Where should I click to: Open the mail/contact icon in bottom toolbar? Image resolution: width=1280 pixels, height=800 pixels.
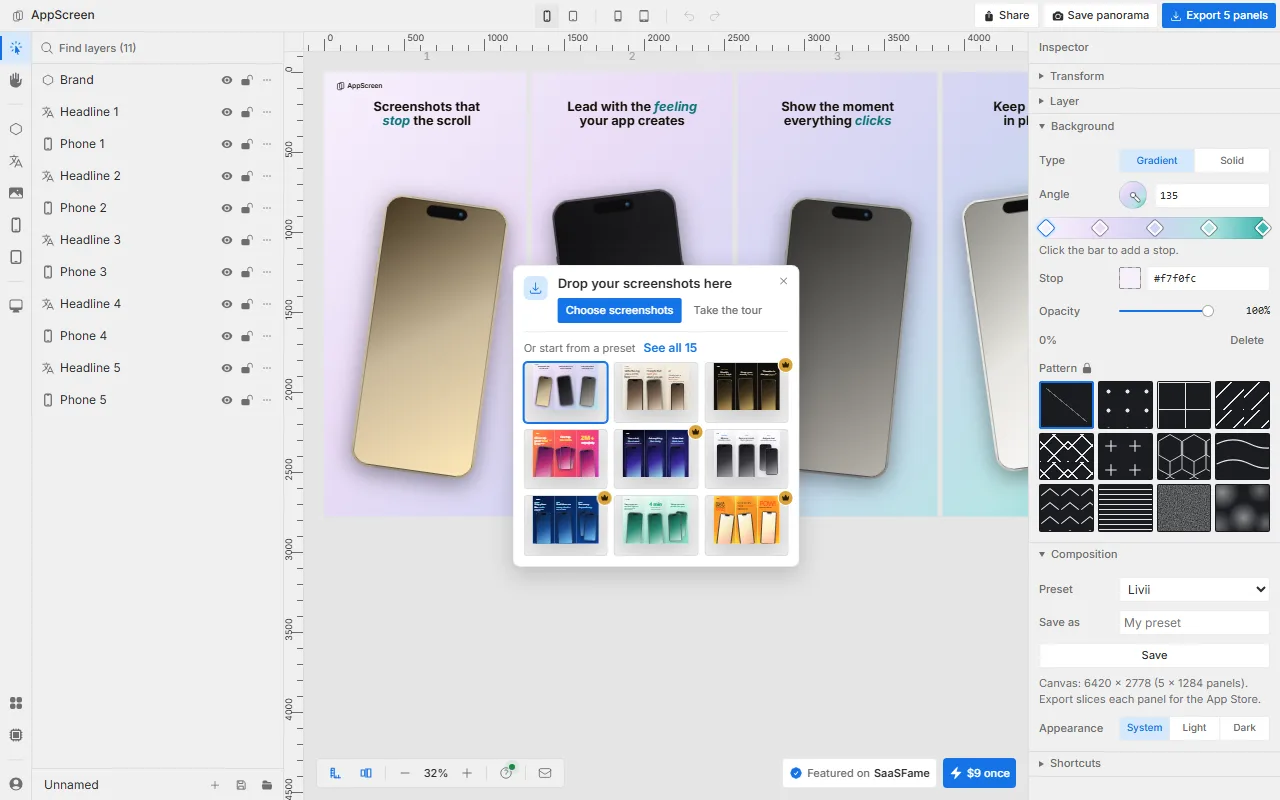[x=545, y=773]
